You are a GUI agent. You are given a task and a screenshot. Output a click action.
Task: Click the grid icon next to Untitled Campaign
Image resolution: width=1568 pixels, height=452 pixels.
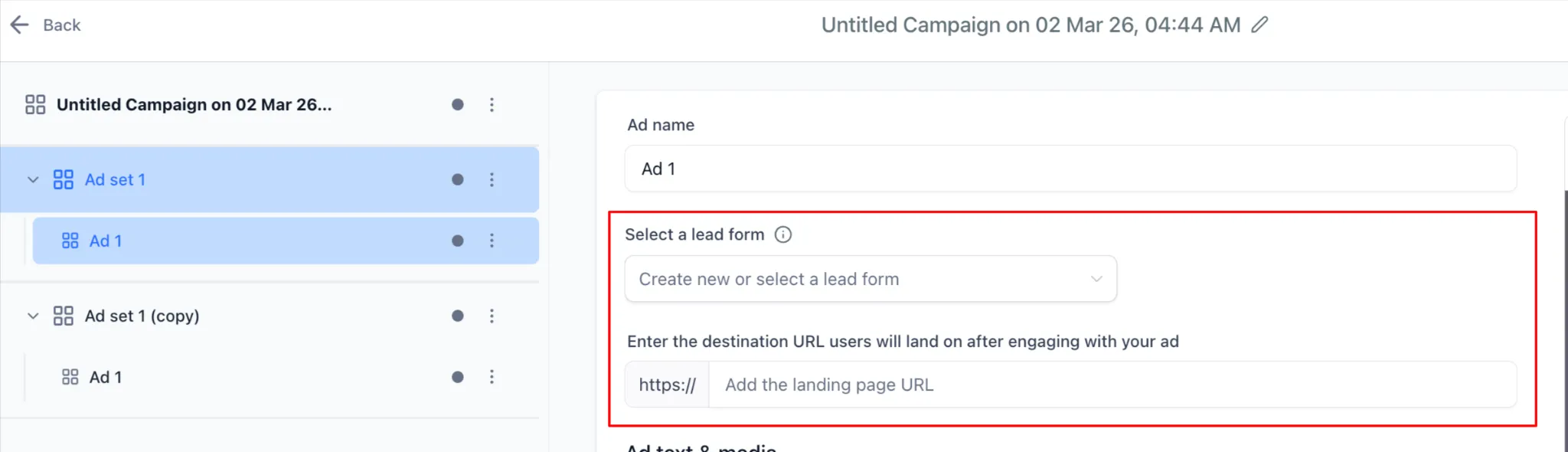[x=34, y=104]
